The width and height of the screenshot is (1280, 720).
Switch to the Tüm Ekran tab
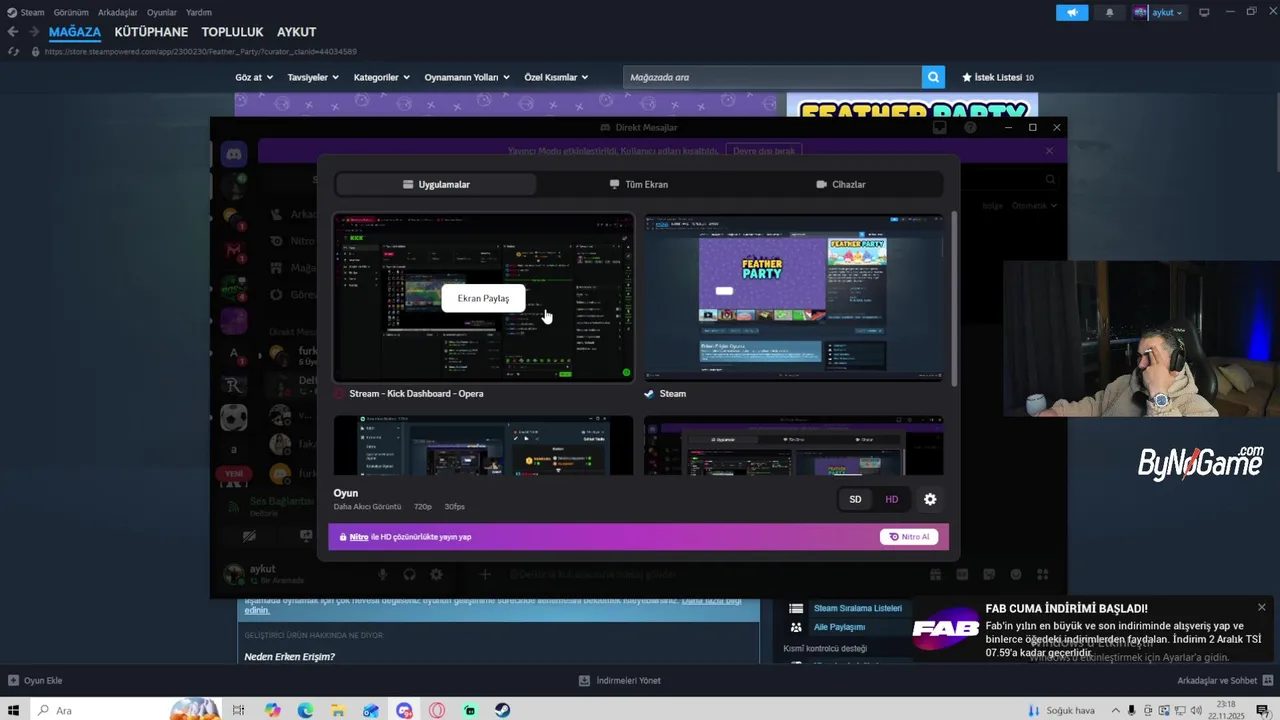[x=639, y=184]
